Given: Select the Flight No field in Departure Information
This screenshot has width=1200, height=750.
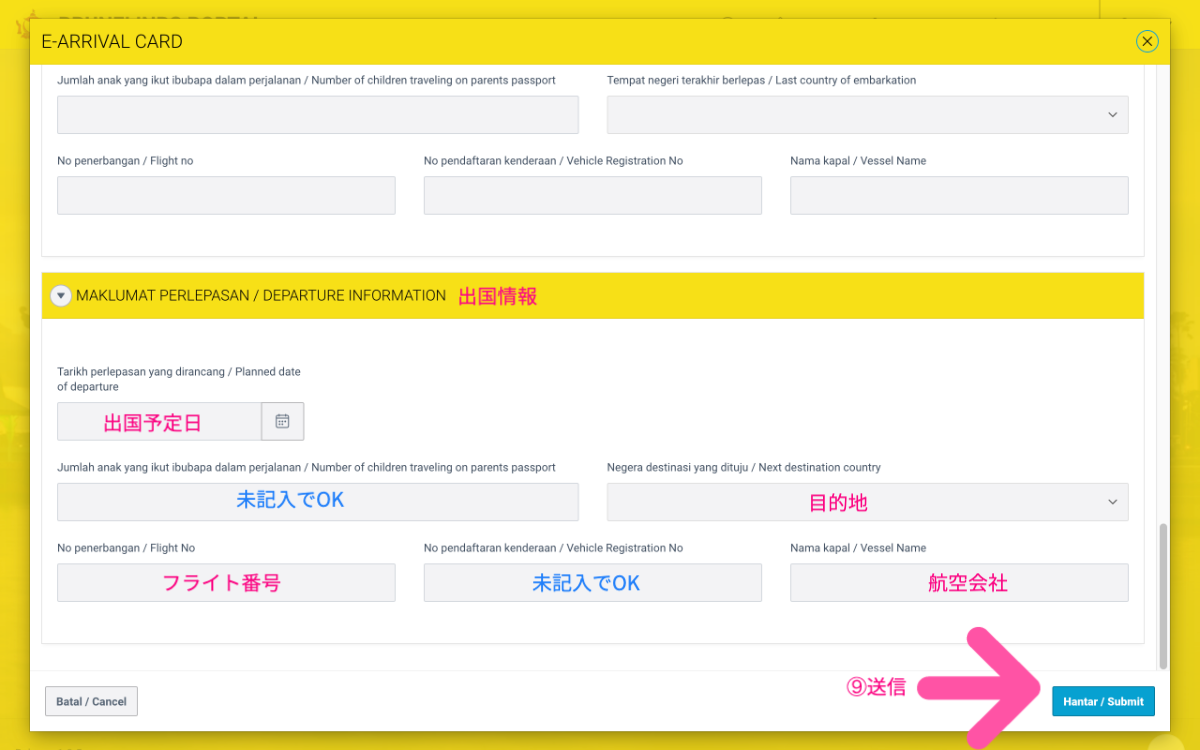Looking at the screenshot, I should [226, 582].
